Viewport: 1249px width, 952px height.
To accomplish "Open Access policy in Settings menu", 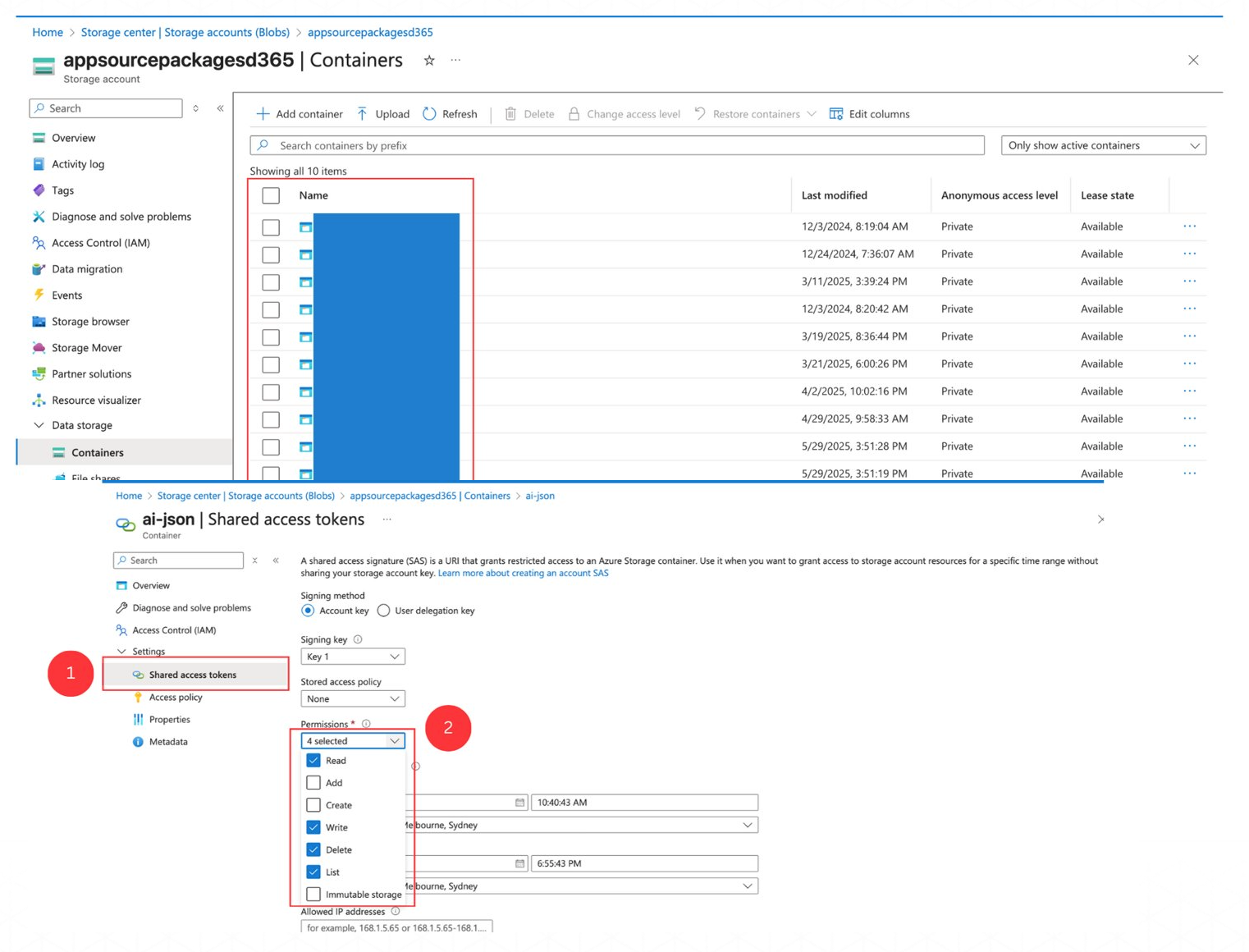I will click(x=176, y=698).
